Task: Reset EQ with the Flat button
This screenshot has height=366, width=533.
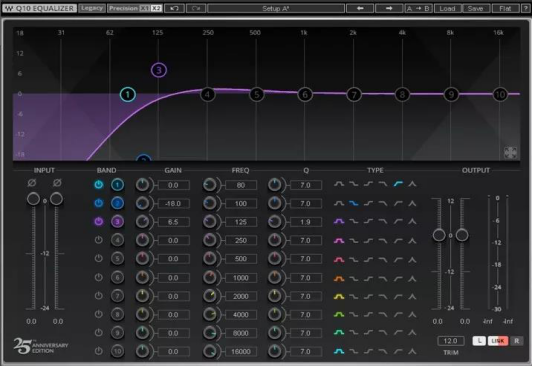Action: (505, 8)
